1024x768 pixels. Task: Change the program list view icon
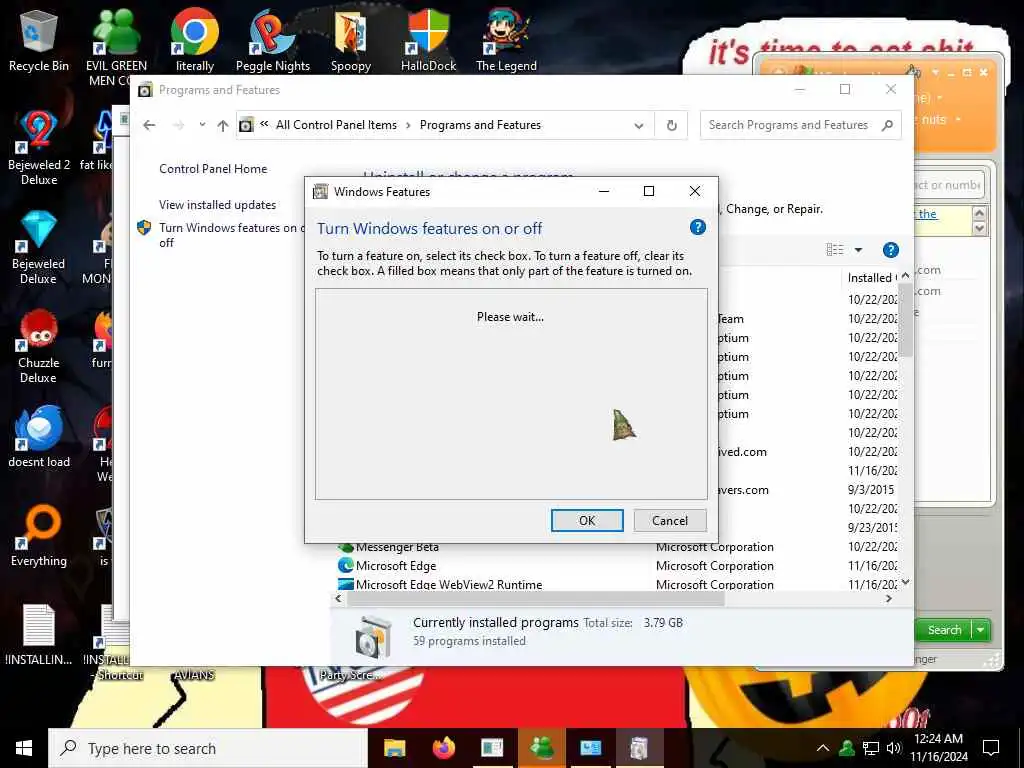[835, 249]
